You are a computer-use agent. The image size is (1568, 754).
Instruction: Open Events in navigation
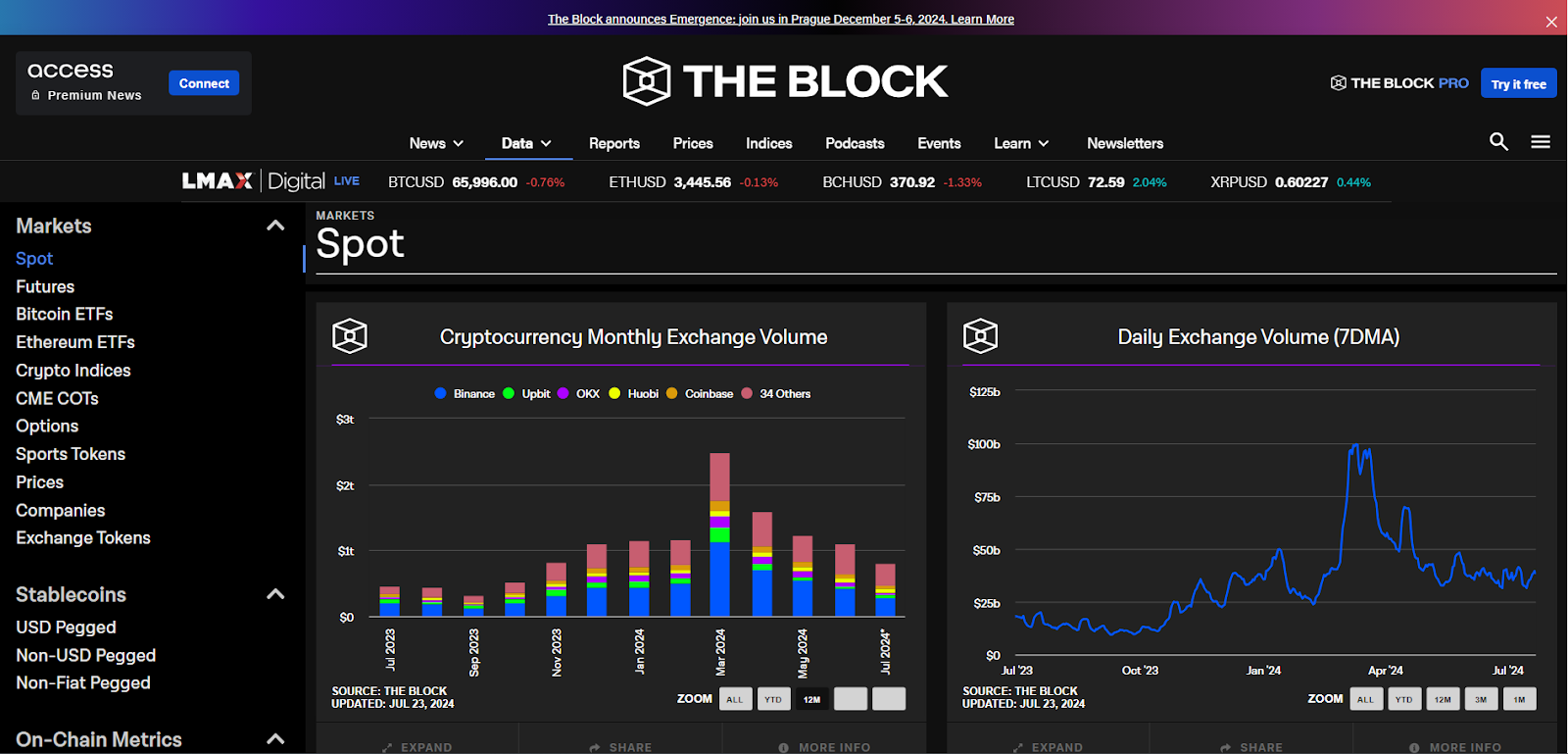tap(939, 143)
